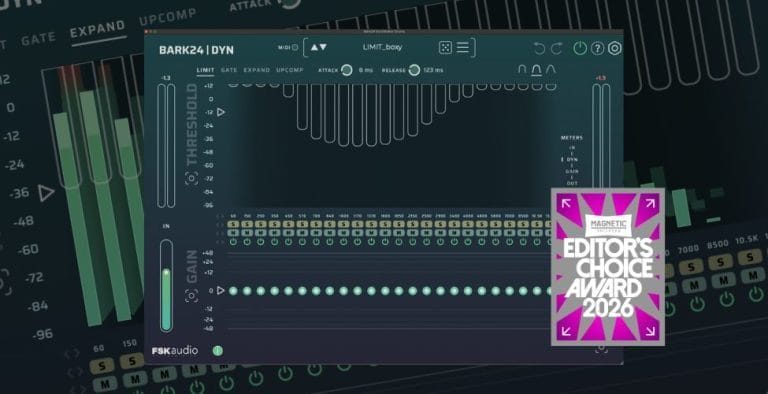Select the attack value 6 ms

[x=365, y=70]
